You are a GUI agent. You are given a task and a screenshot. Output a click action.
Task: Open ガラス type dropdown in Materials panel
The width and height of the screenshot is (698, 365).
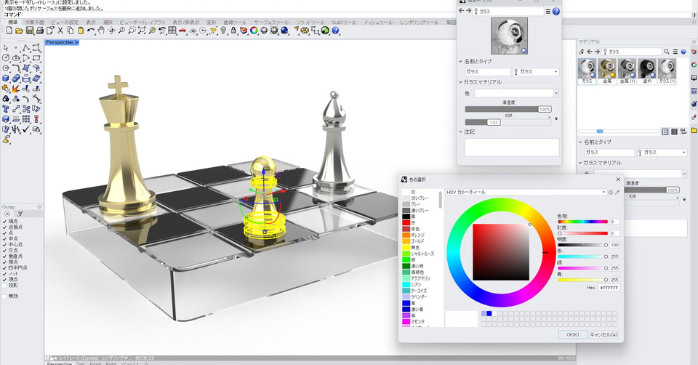[662, 152]
